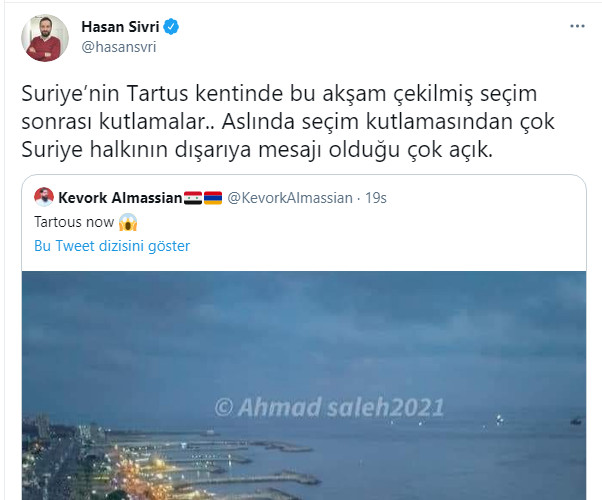Click the @KevorkAlmassian handle

(x=290, y=198)
